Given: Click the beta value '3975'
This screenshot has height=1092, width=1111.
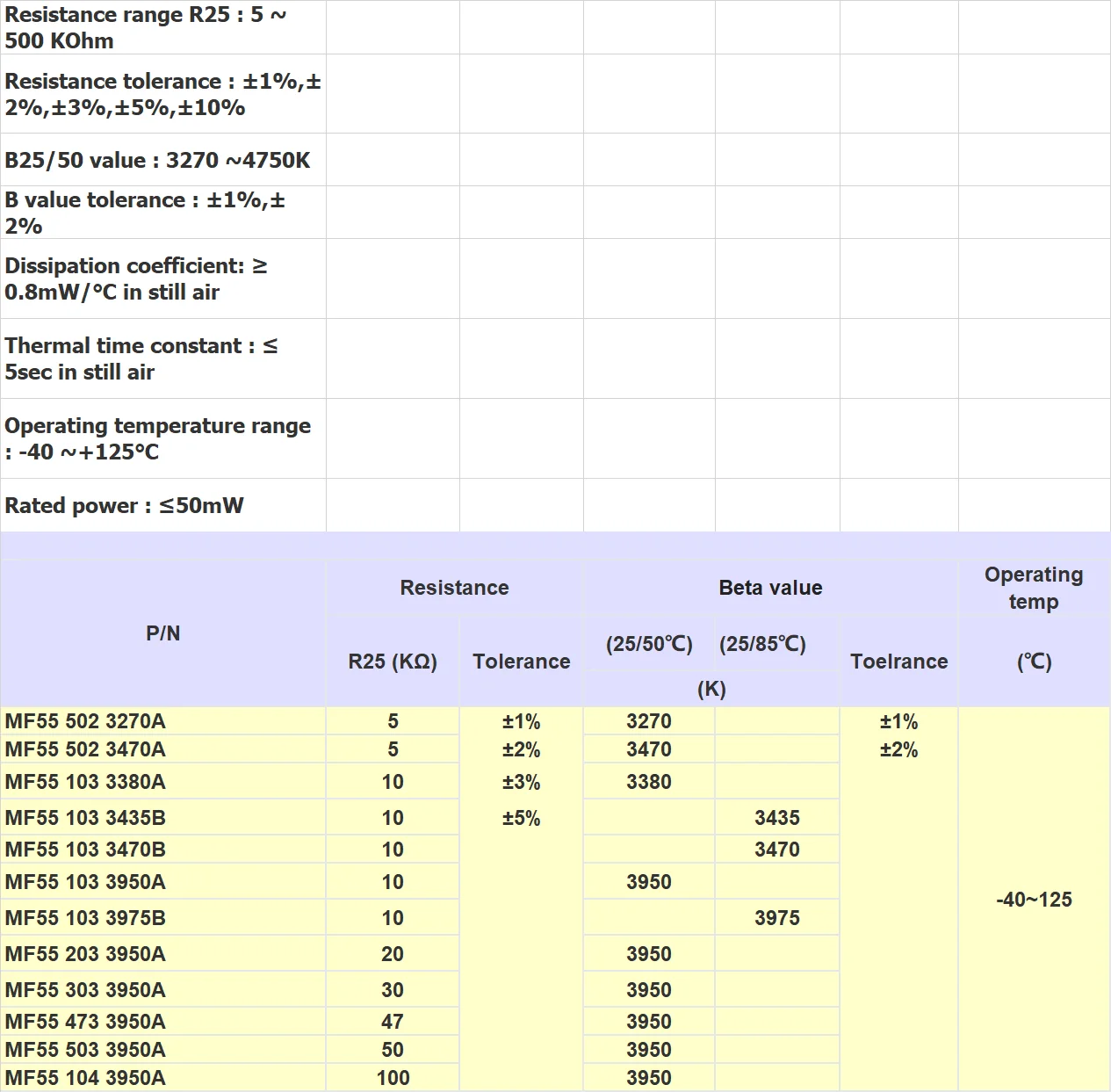Looking at the screenshot, I should click(x=777, y=918).
